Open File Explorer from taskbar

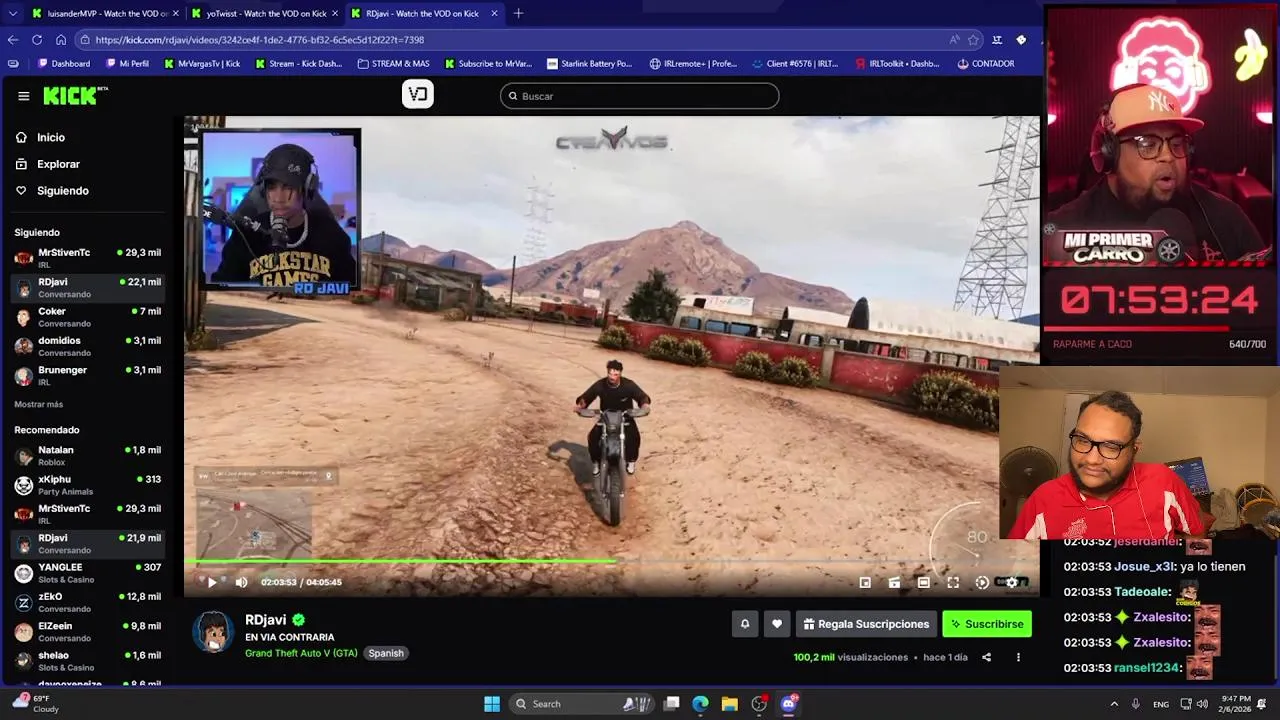pyautogui.click(x=729, y=704)
